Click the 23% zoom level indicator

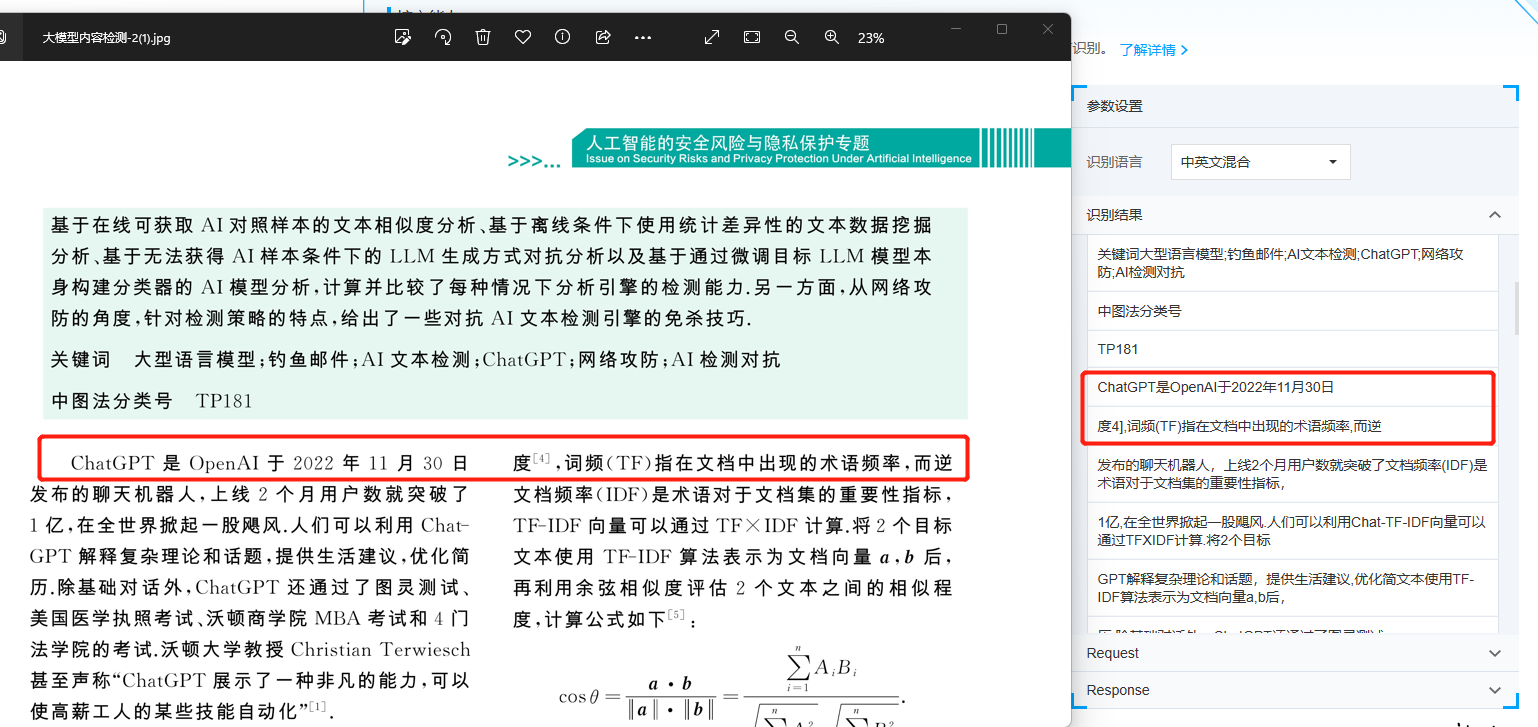(x=871, y=38)
